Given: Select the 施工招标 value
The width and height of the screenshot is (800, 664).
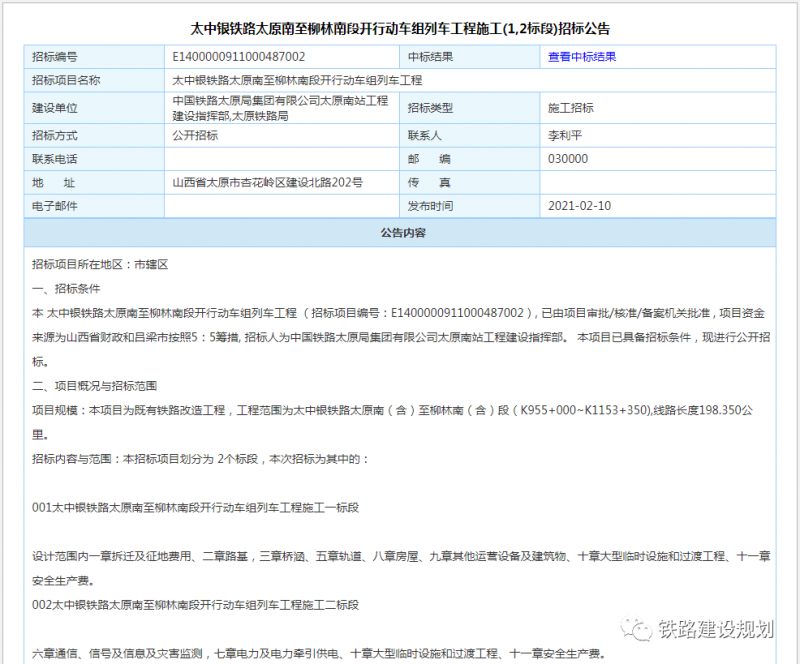Looking at the screenshot, I should coord(571,108).
